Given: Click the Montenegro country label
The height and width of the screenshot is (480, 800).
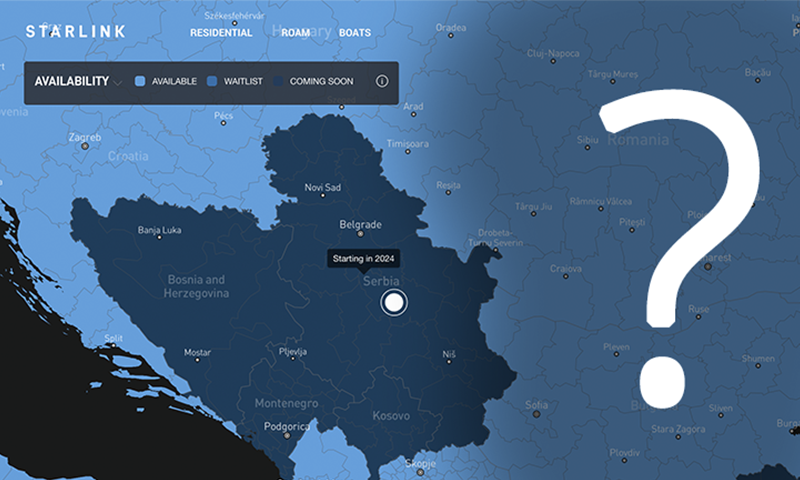Looking at the screenshot, I should coord(286,403).
